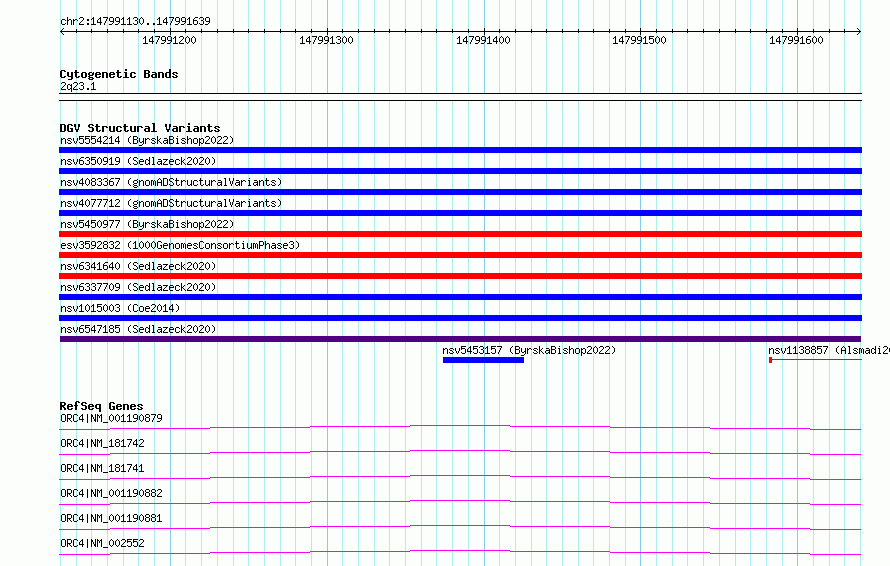890x566 pixels.
Task: Click the left arrow end of the ruler
Action: (62, 32)
